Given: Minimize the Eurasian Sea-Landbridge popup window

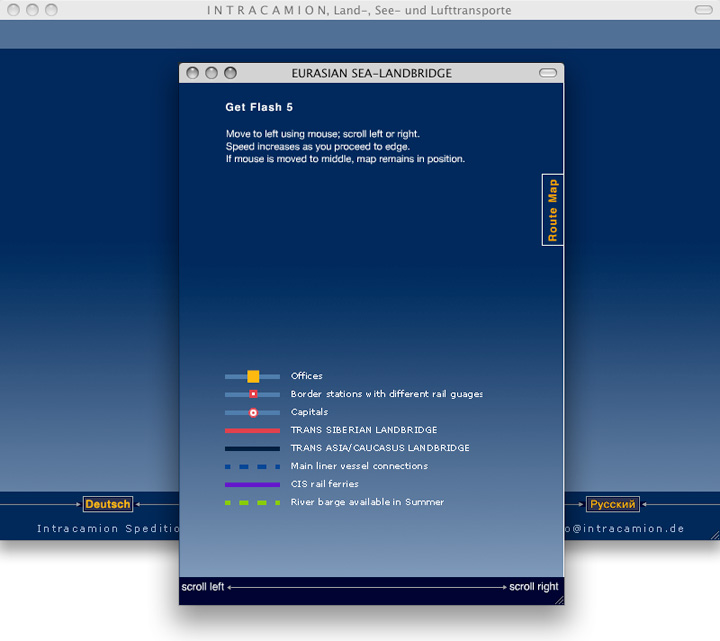Looking at the screenshot, I should point(211,73).
